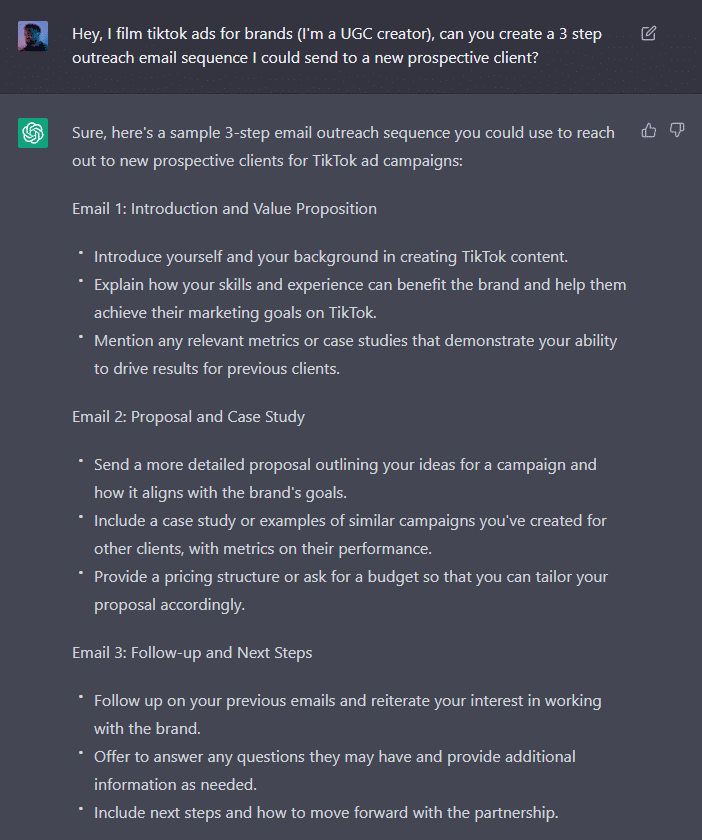Give the response a thumbs up
The width and height of the screenshot is (702, 840).
point(648,130)
